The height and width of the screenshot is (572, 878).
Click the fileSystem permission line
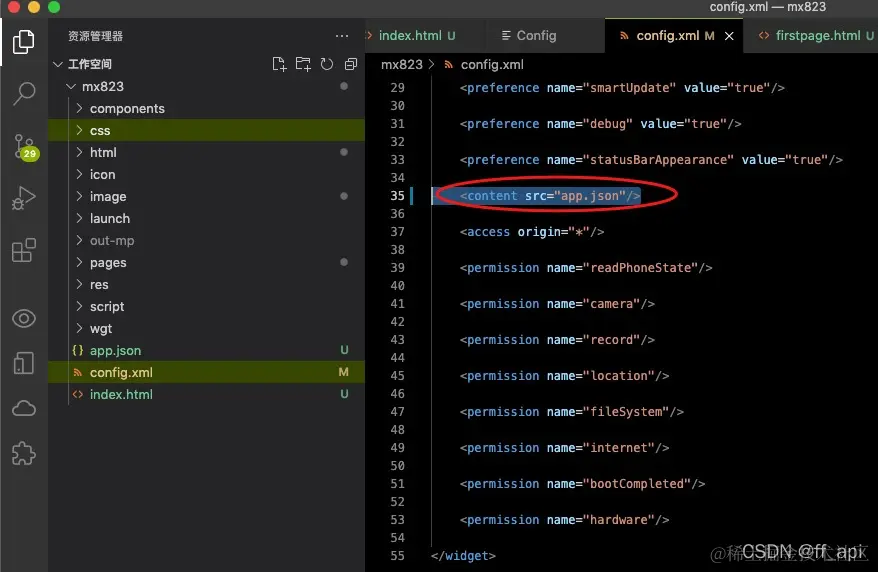click(571, 412)
